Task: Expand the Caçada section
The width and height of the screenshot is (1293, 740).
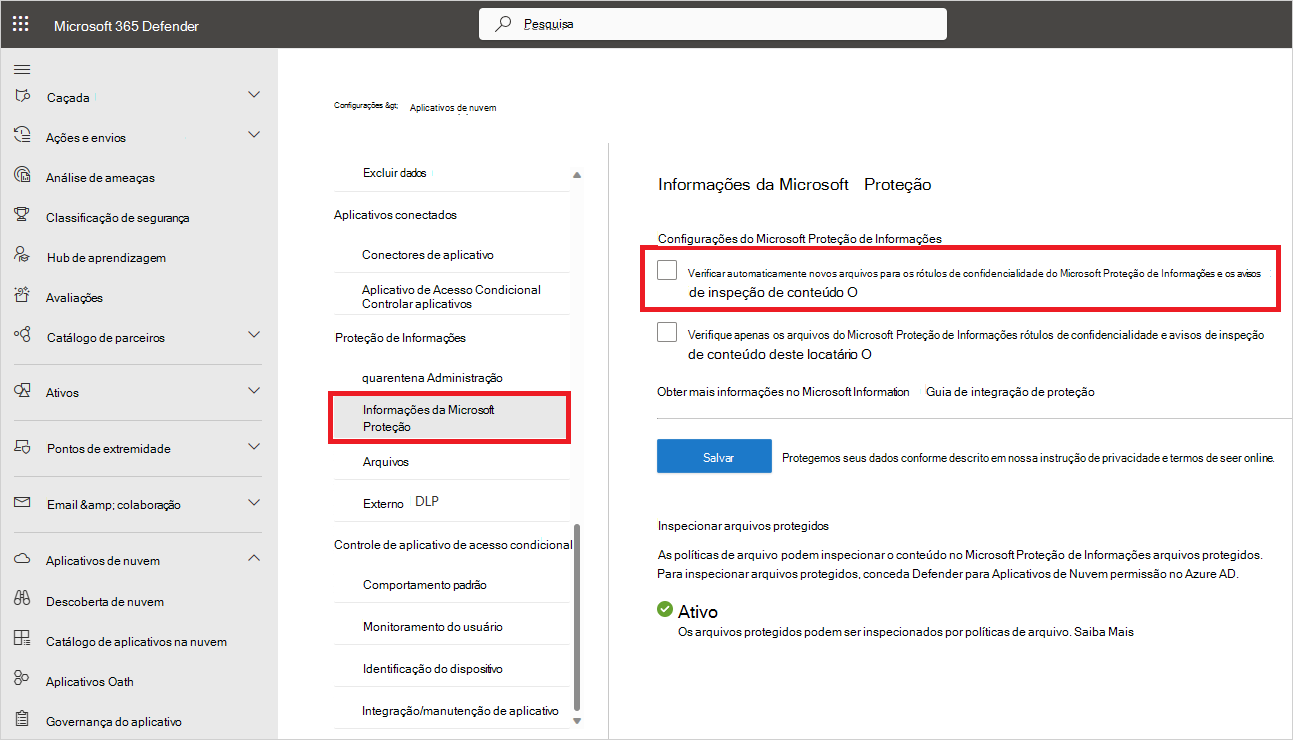Action: tap(253, 97)
